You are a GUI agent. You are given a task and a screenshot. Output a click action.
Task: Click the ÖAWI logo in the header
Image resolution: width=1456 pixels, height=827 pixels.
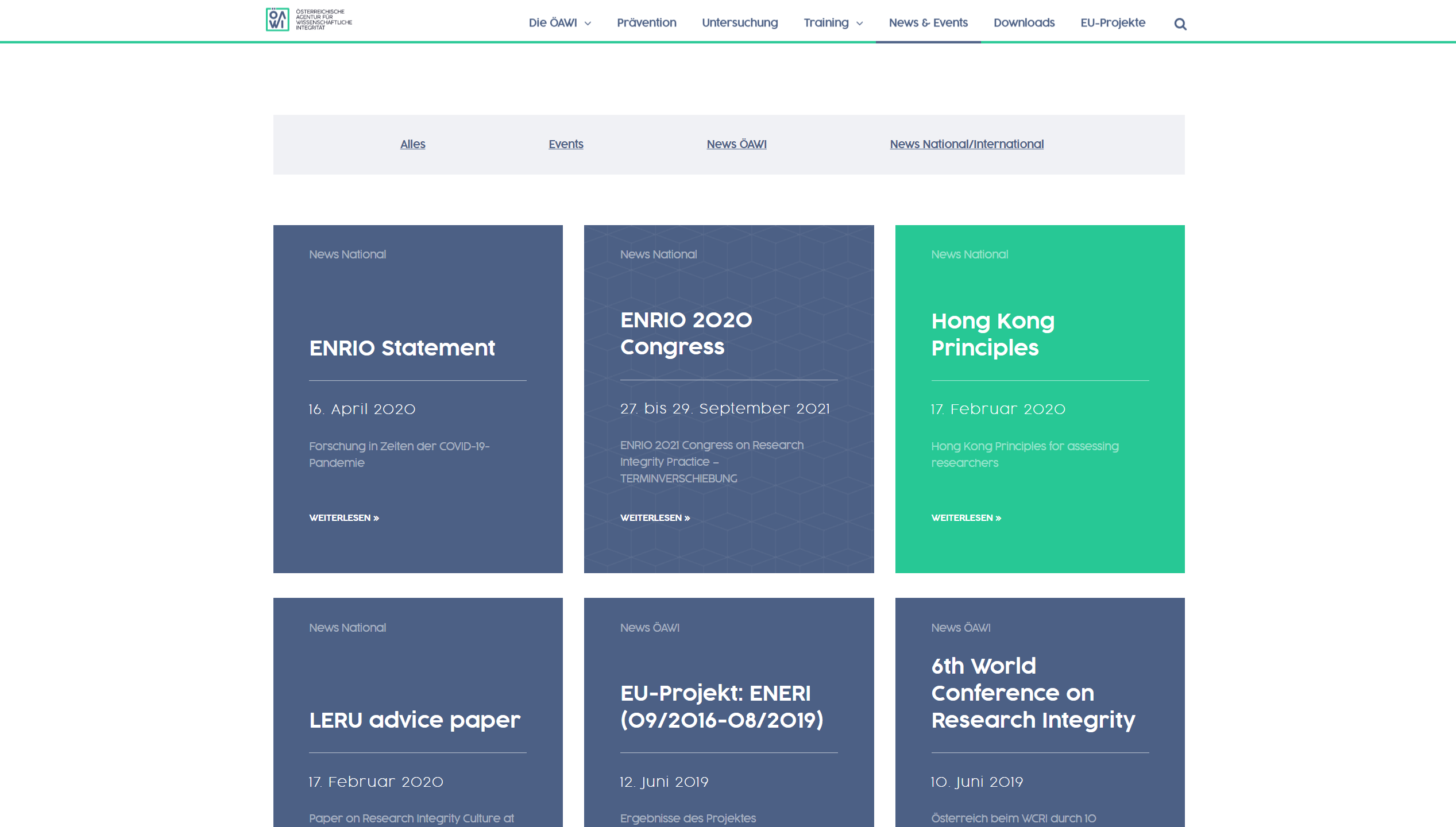click(309, 20)
